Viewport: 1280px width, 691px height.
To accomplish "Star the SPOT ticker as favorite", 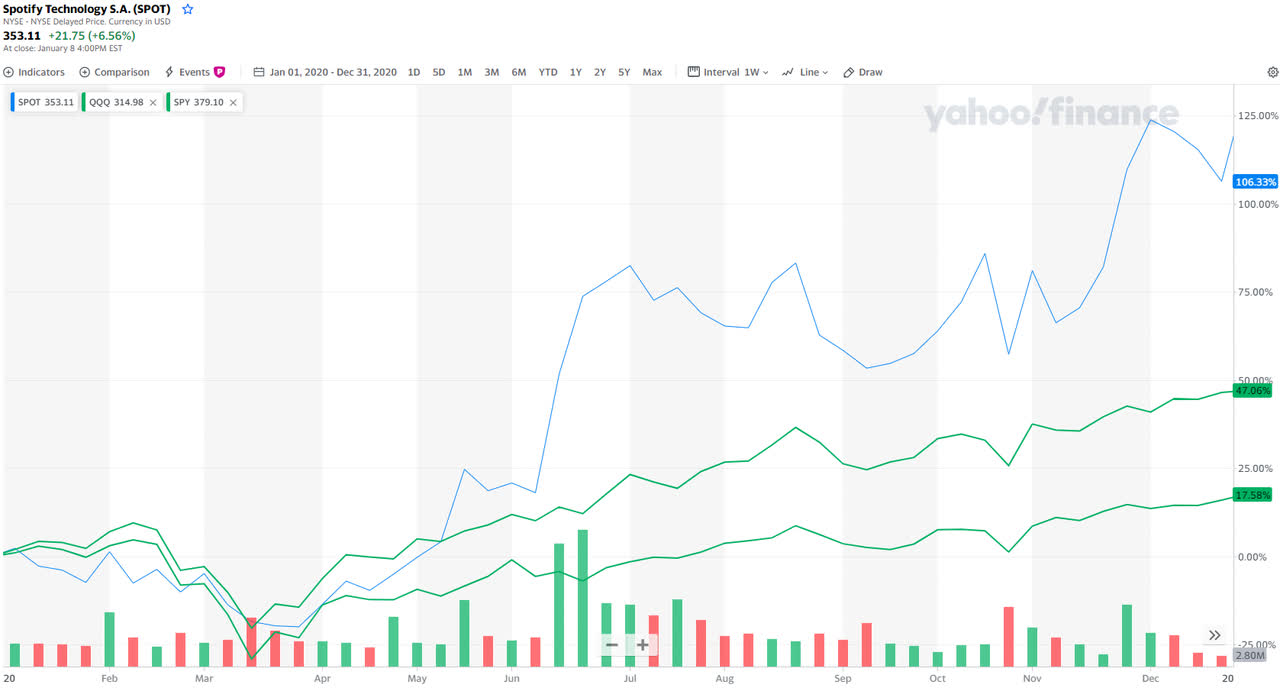I will [186, 8].
